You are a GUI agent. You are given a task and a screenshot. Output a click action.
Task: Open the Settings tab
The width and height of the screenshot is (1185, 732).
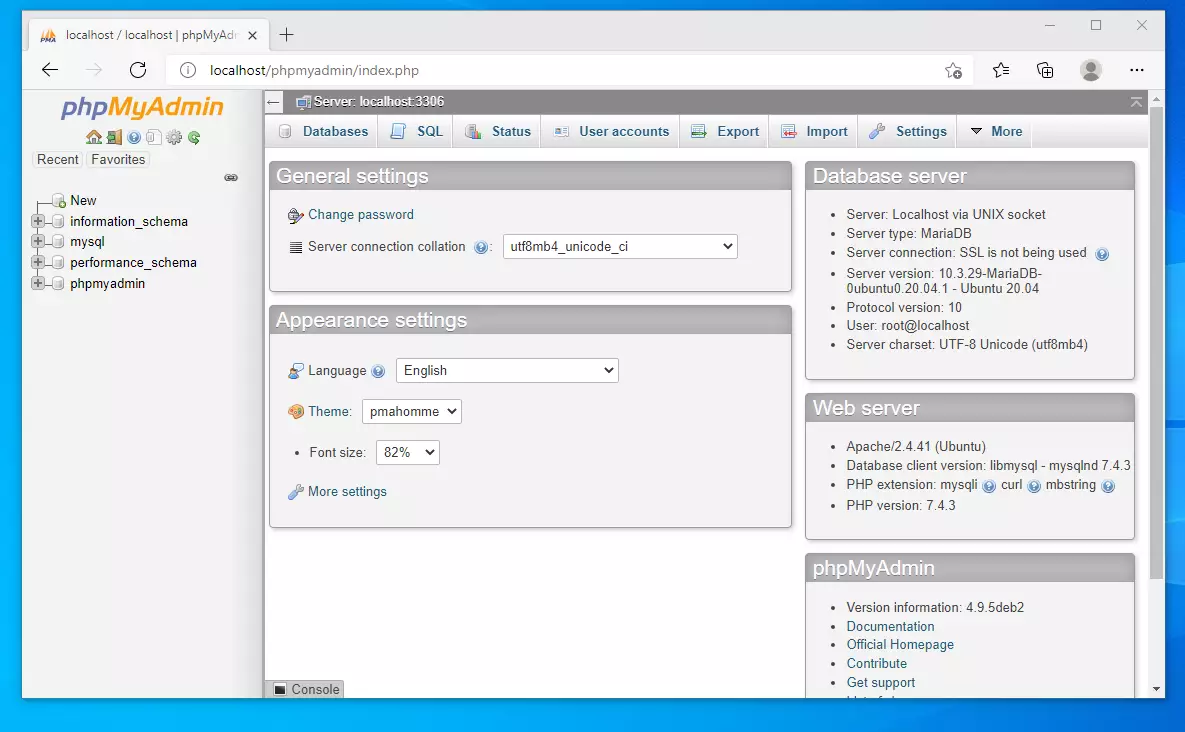coord(908,131)
